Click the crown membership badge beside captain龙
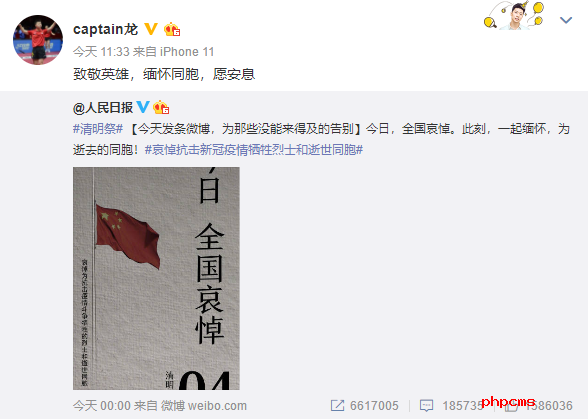This screenshot has width=588, height=419. [x=172, y=29]
